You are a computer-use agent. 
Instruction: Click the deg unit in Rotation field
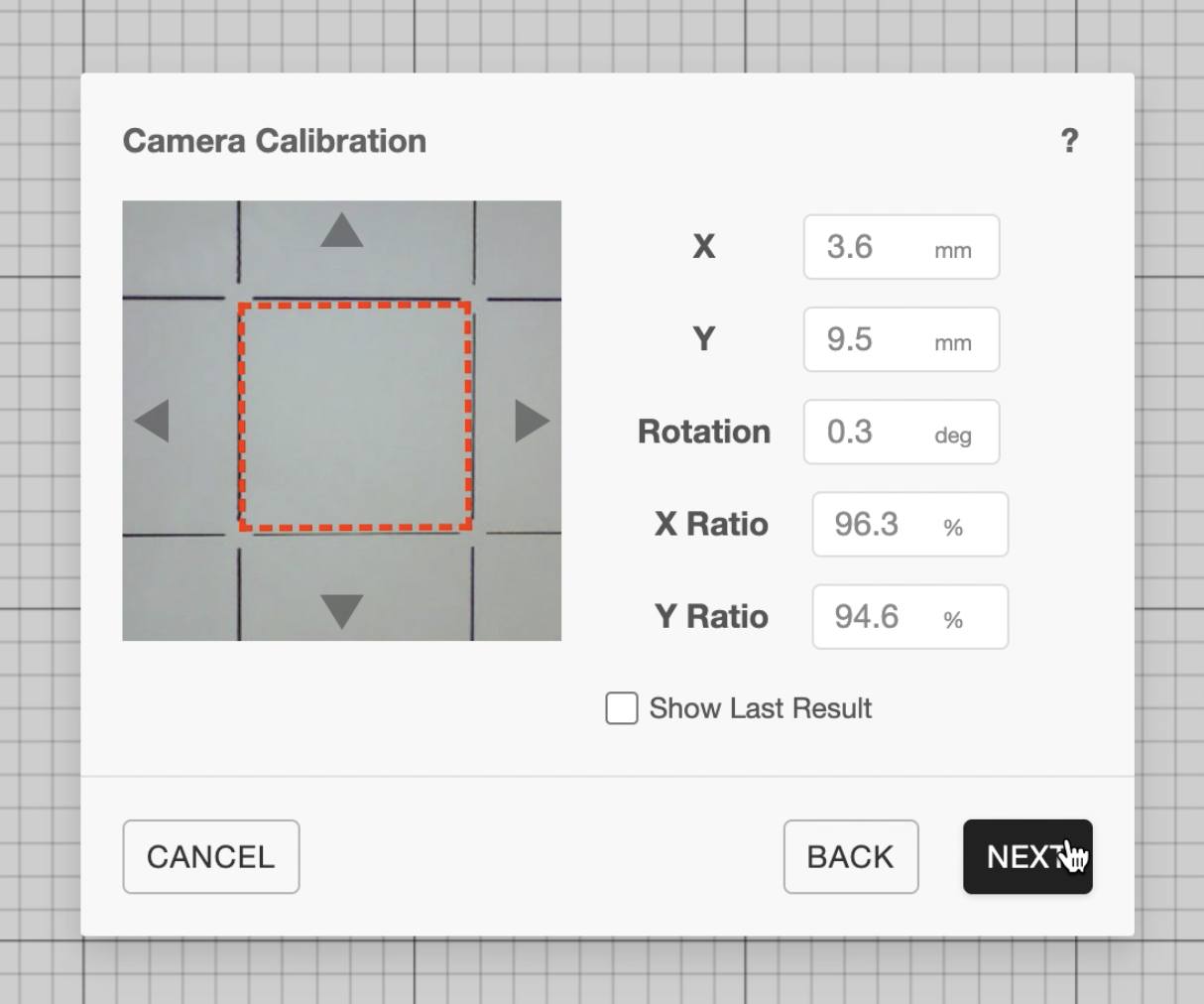[952, 436]
